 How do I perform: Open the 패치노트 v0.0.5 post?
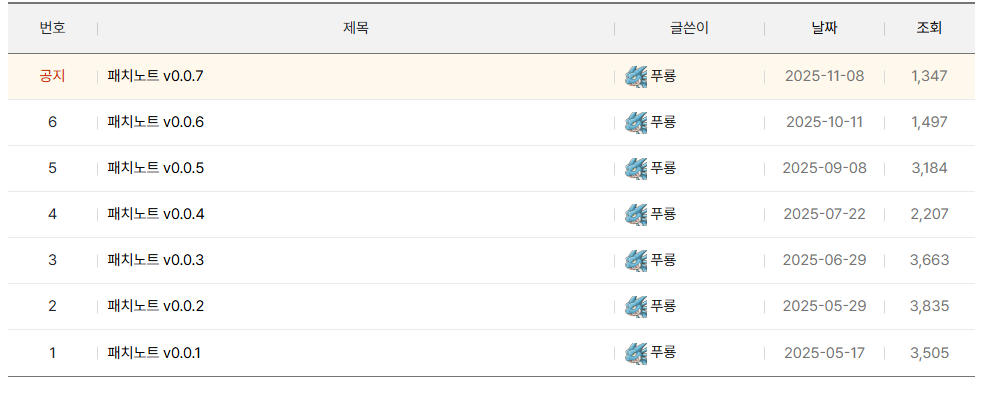tap(156, 168)
